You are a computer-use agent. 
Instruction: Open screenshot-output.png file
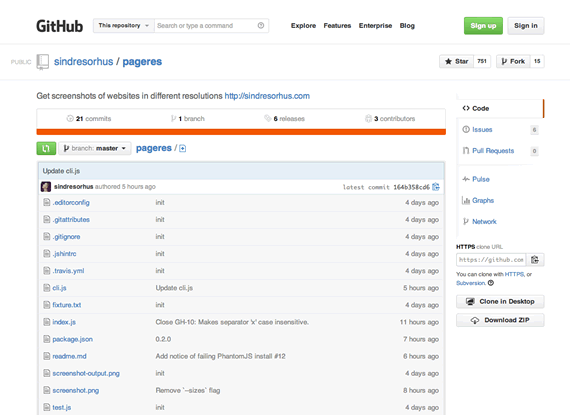(x=86, y=373)
